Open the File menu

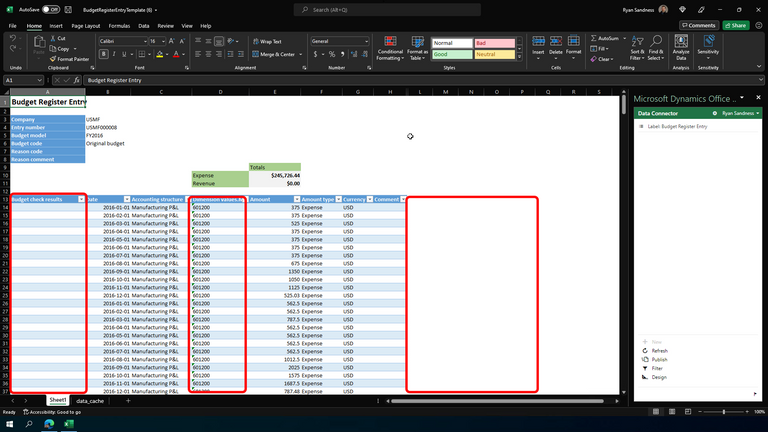pos(12,26)
